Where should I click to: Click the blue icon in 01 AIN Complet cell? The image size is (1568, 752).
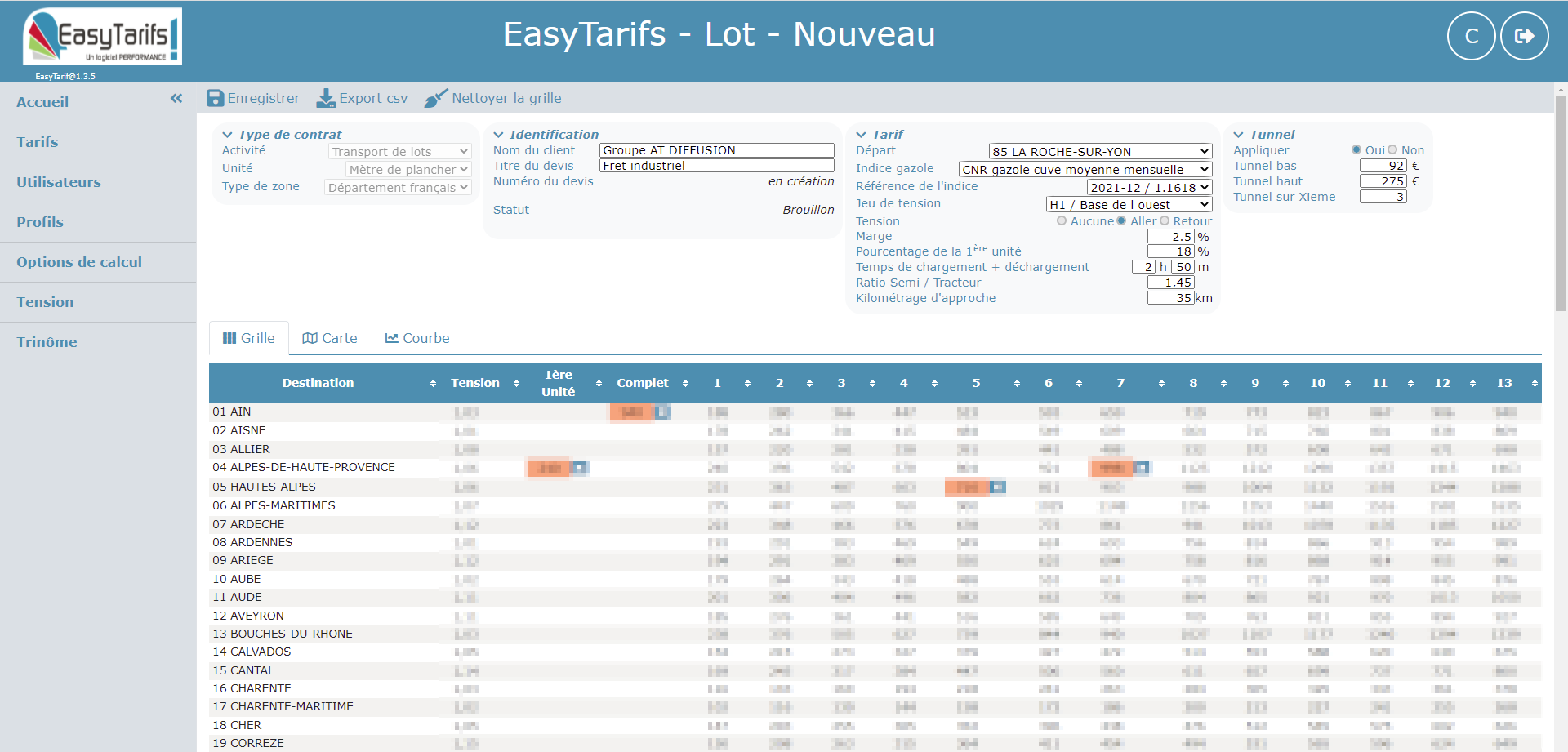[x=662, y=412]
